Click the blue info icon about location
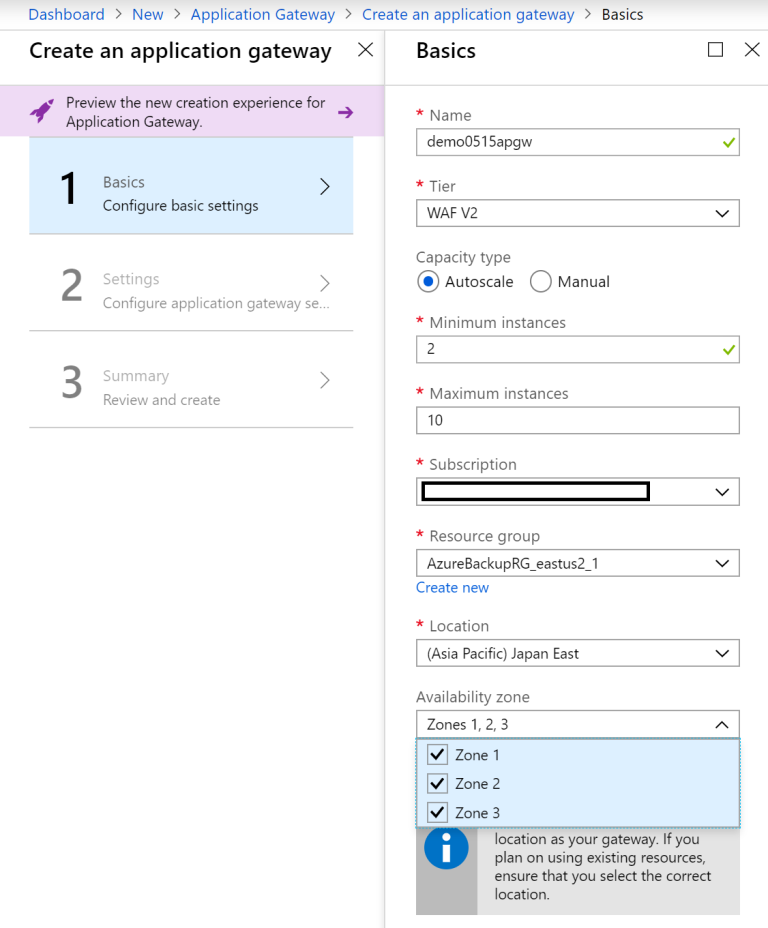Viewport: 768px width, 928px height. click(x=446, y=847)
